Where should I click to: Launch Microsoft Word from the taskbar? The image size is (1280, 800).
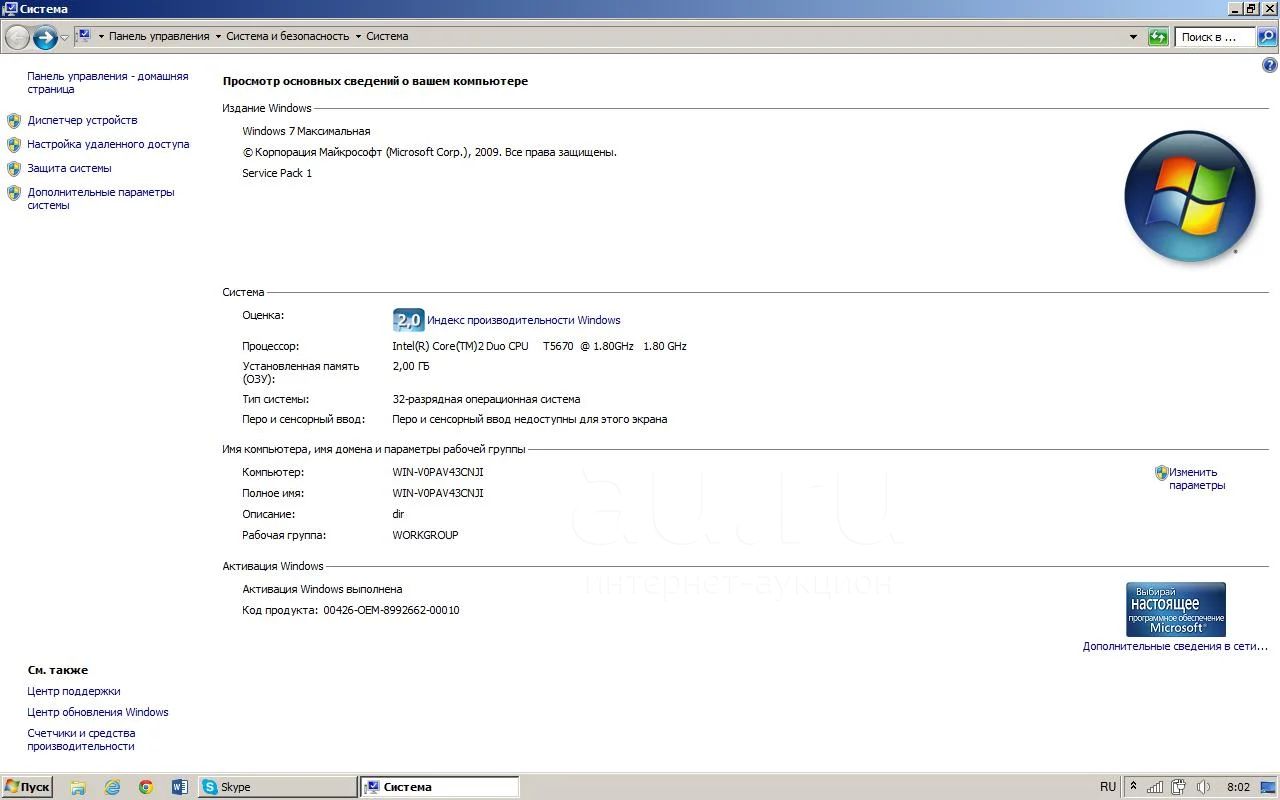pyautogui.click(x=180, y=787)
